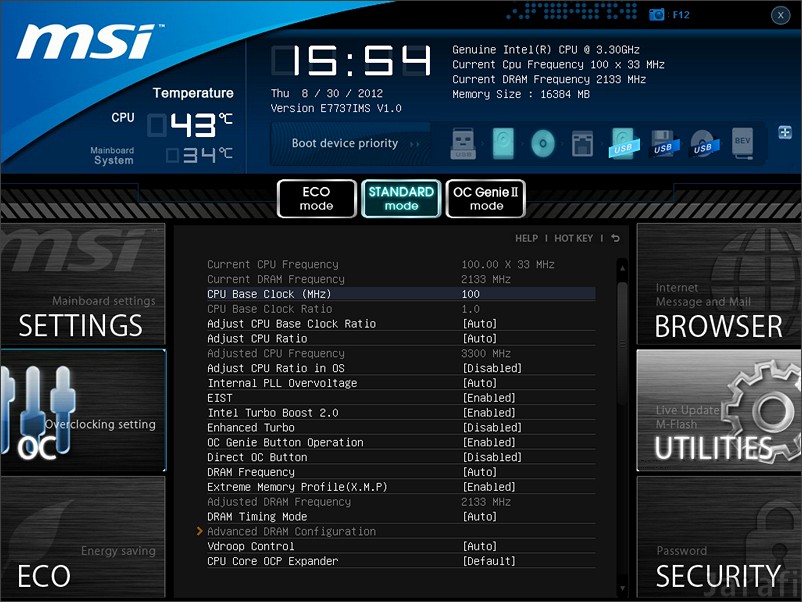
Task: Click Version E7737IMS V1.0 text
Action: point(336,108)
